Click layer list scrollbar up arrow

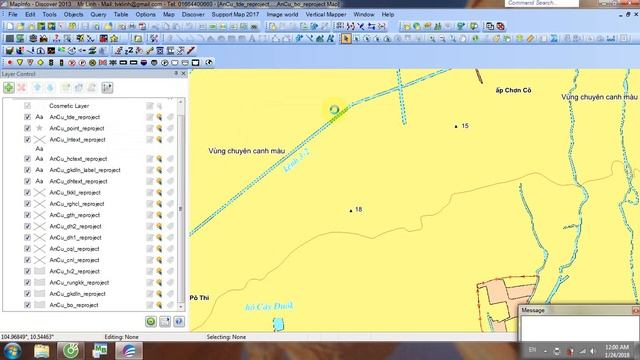180,102
